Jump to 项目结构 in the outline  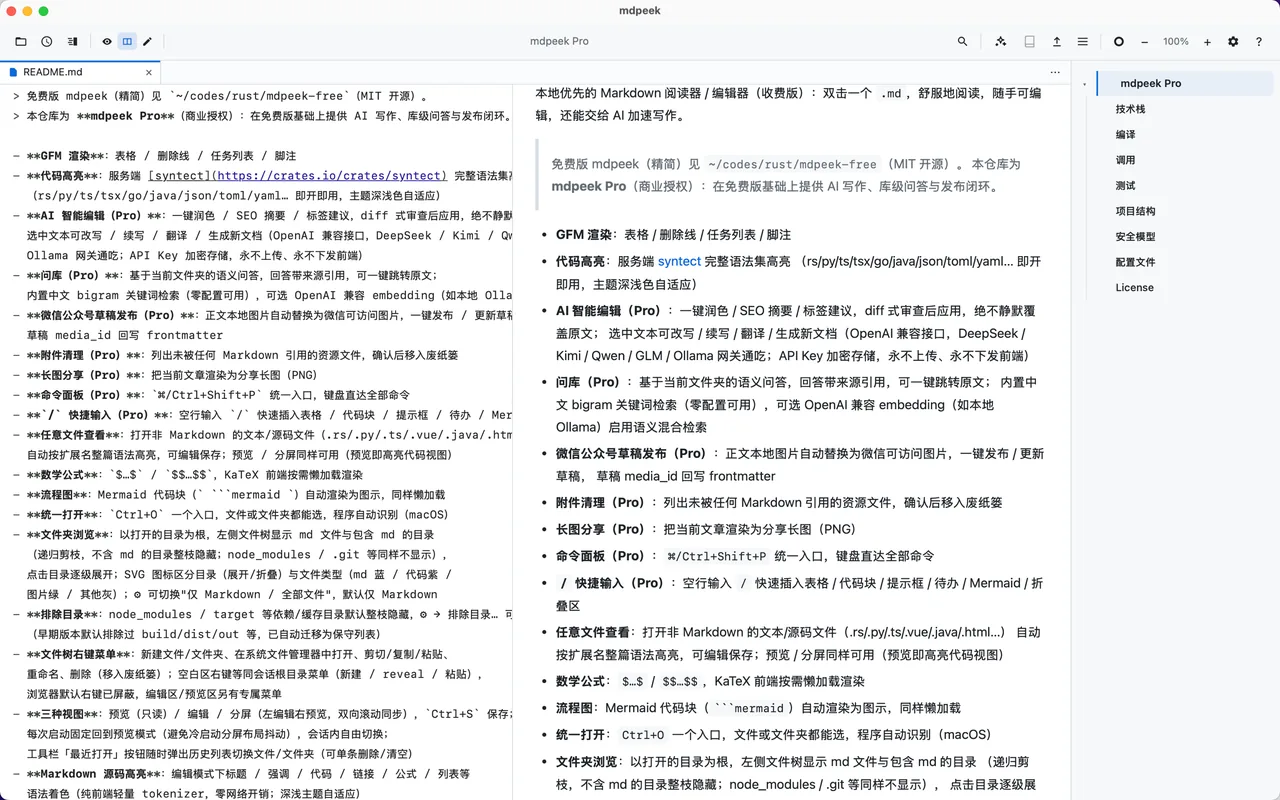[x=1135, y=211]
